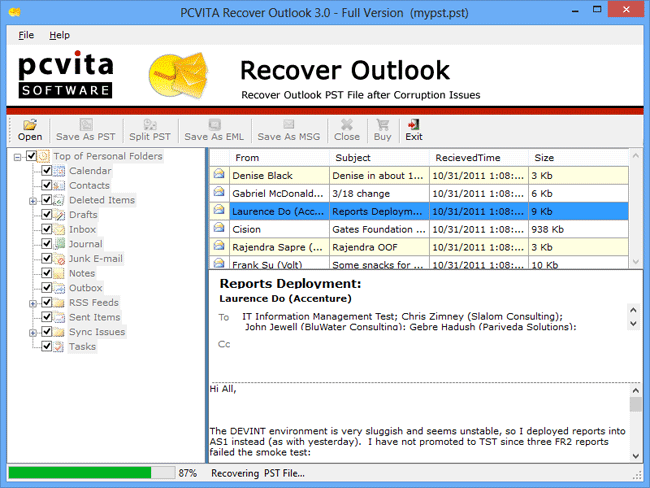Click the green recovery progress bar
Image resolution: width=650 pixels, height=488 pixels.
pos(80,473)
